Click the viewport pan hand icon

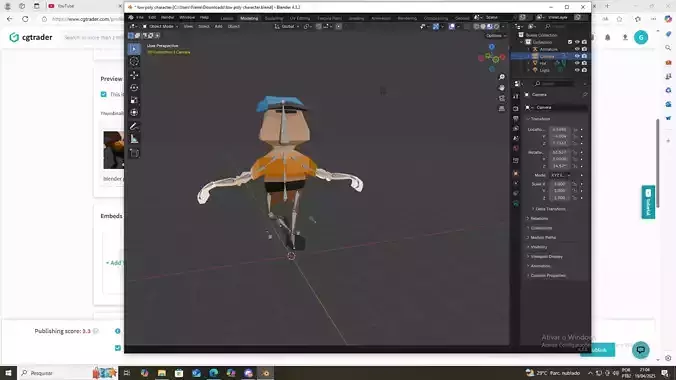point(501,88)
